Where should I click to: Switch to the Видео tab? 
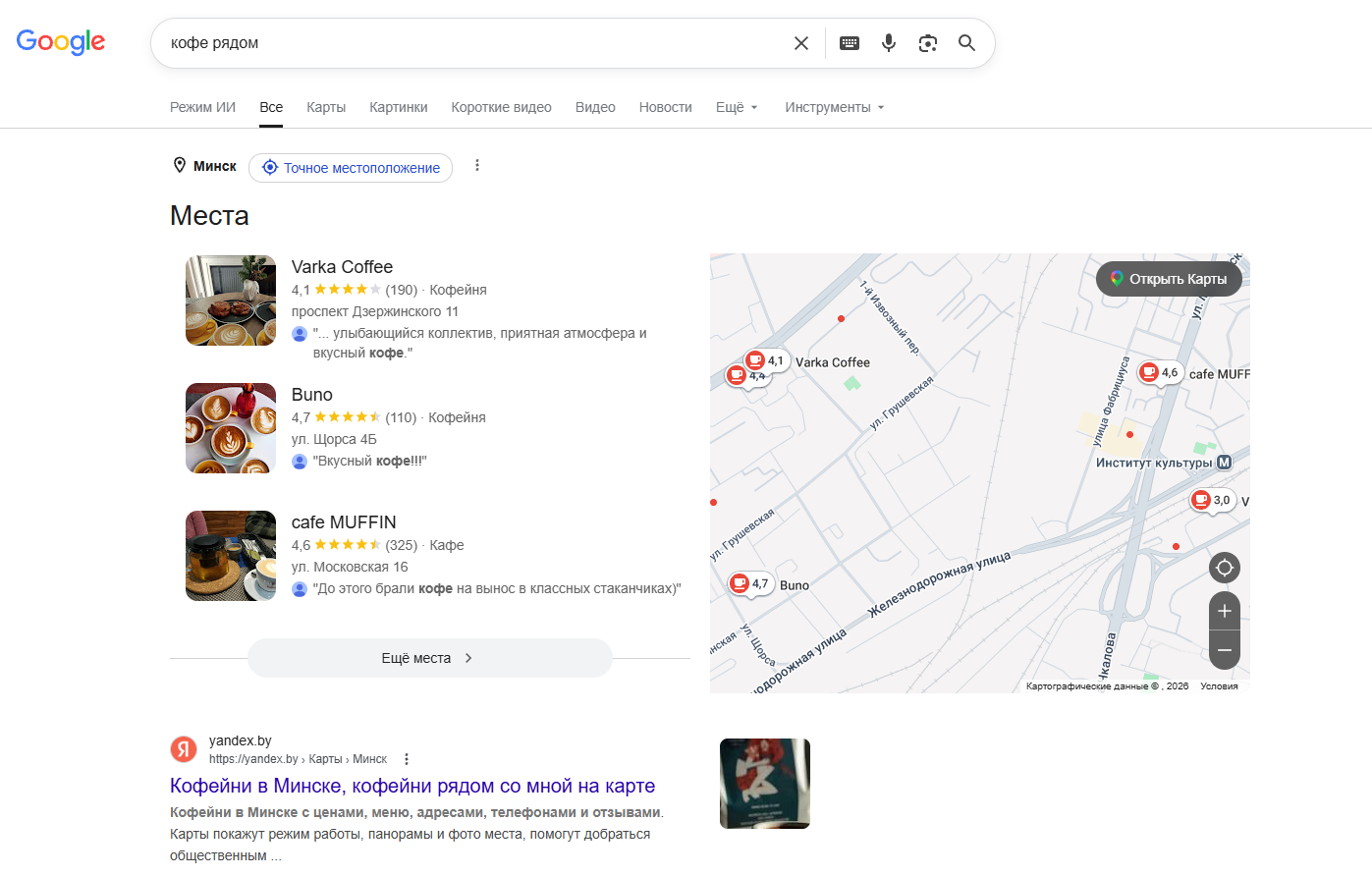pos(595,107)
